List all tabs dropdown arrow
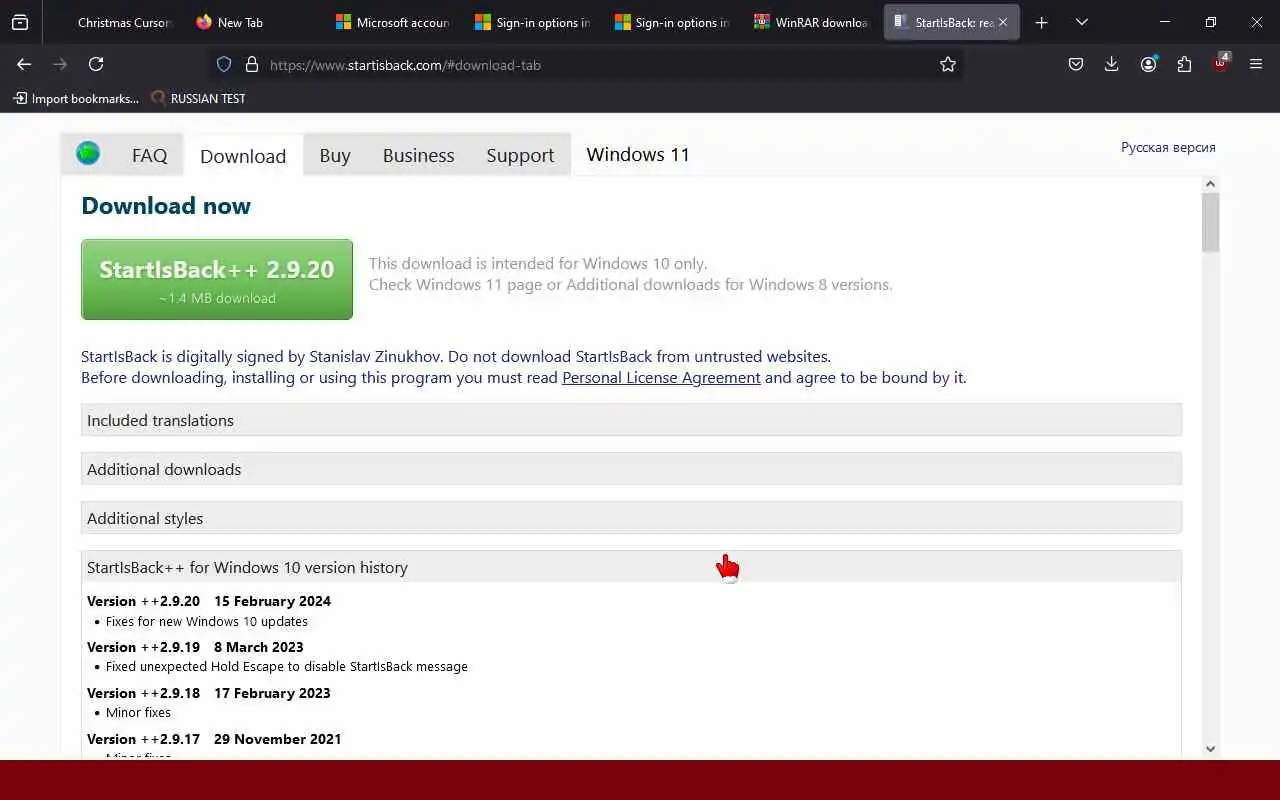Screen dimensions: 1280x800 pyautogui.click(x=1082, y=22)
